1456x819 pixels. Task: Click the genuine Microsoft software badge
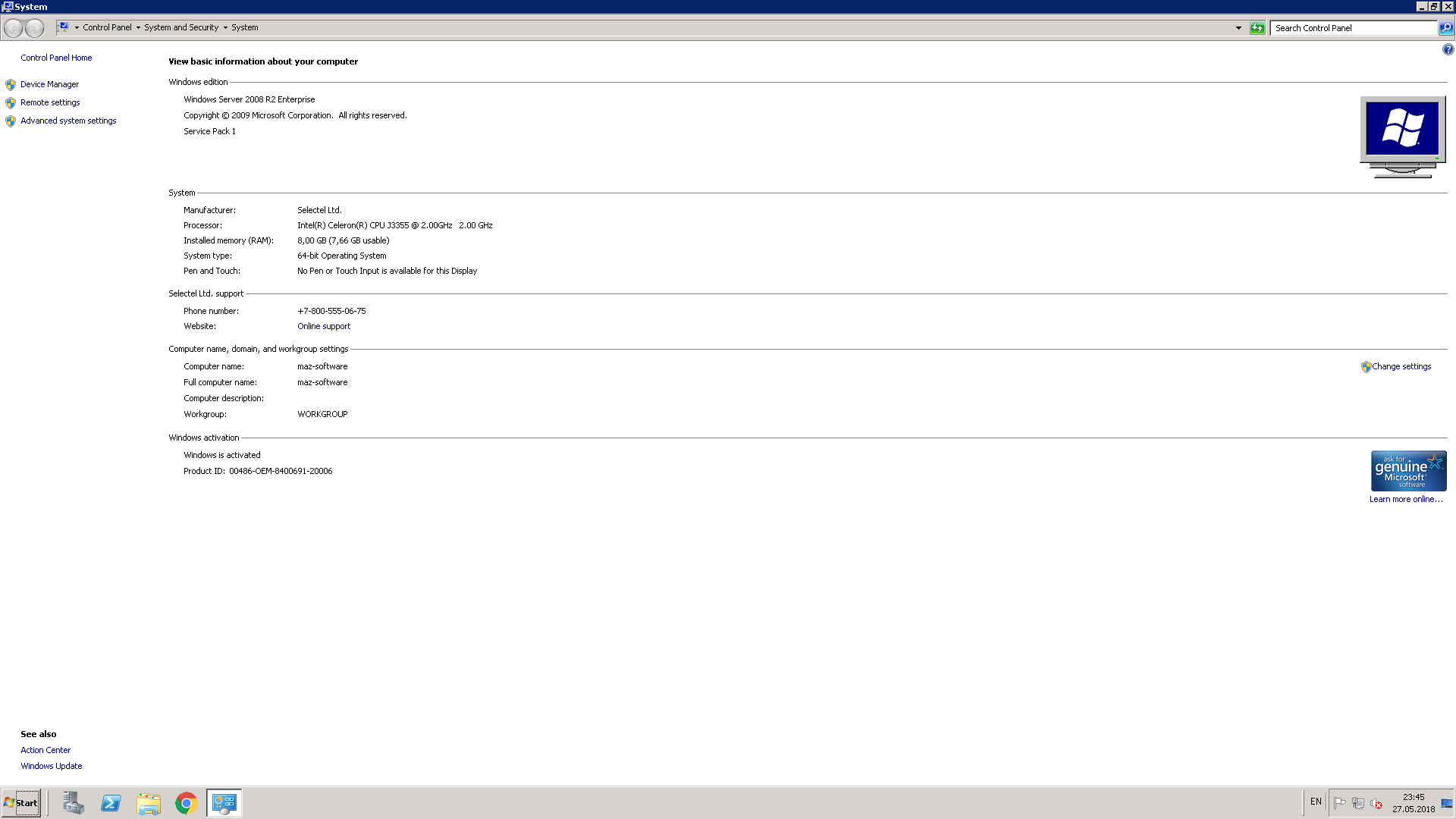pyautogui.click(x=1408, y=471)
